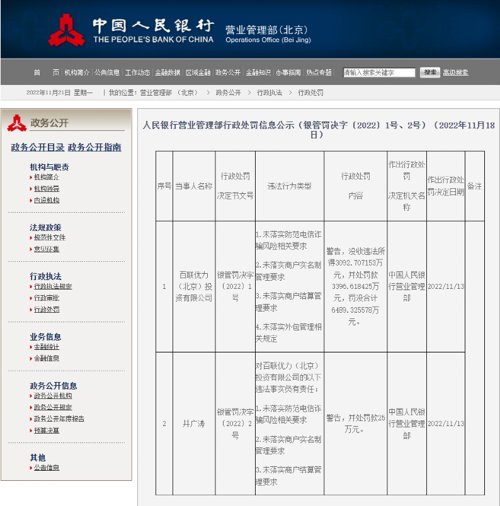Click the table header cell 备注

pyautogui.click(x=474, y=186)
